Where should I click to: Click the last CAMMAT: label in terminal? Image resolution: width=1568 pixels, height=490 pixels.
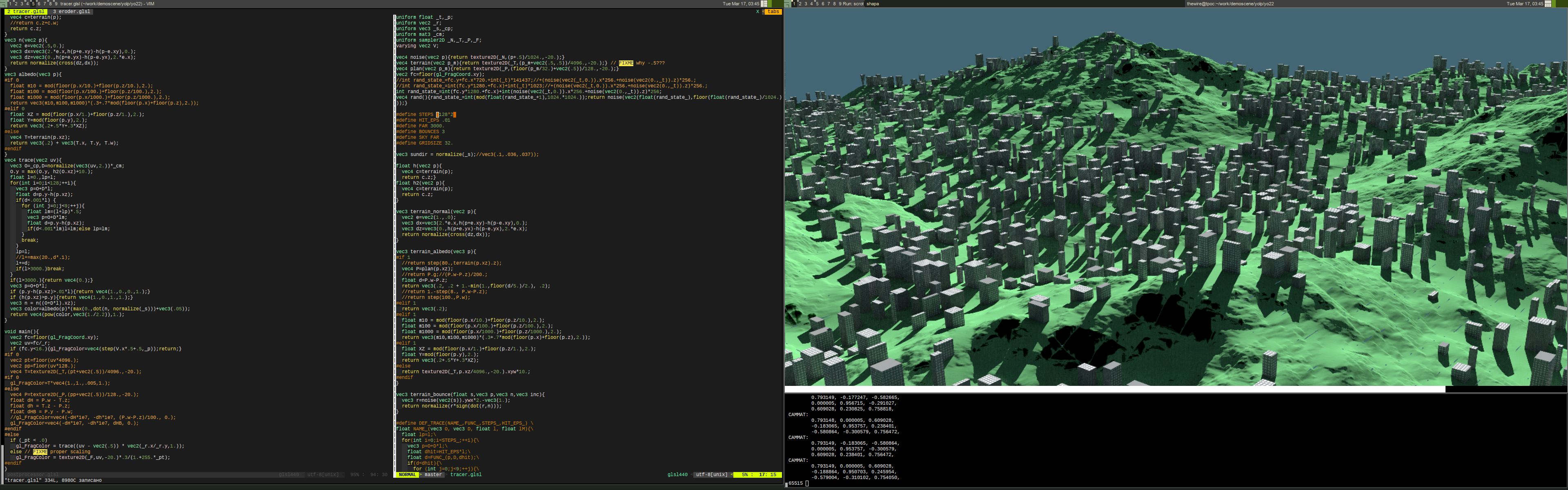[x=797, y=460]
